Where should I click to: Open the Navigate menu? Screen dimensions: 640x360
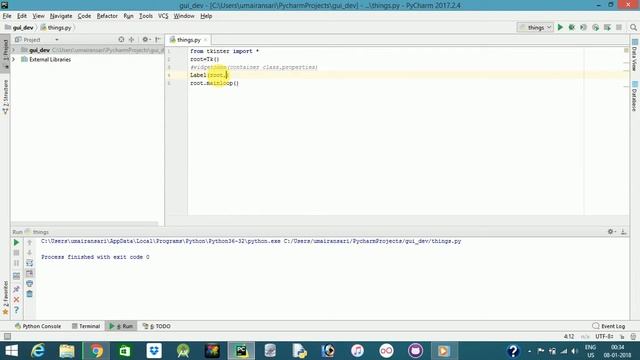point(61,16)
